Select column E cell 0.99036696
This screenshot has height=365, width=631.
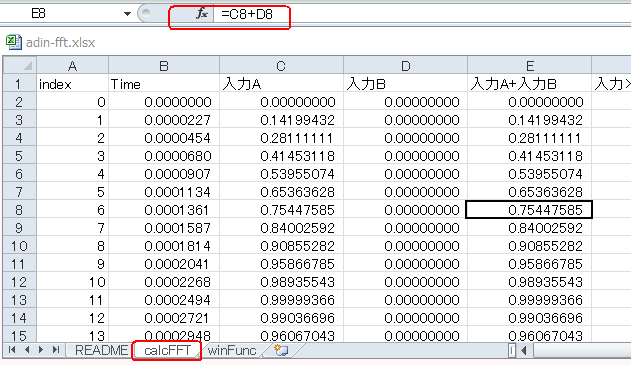coord(530,318)
